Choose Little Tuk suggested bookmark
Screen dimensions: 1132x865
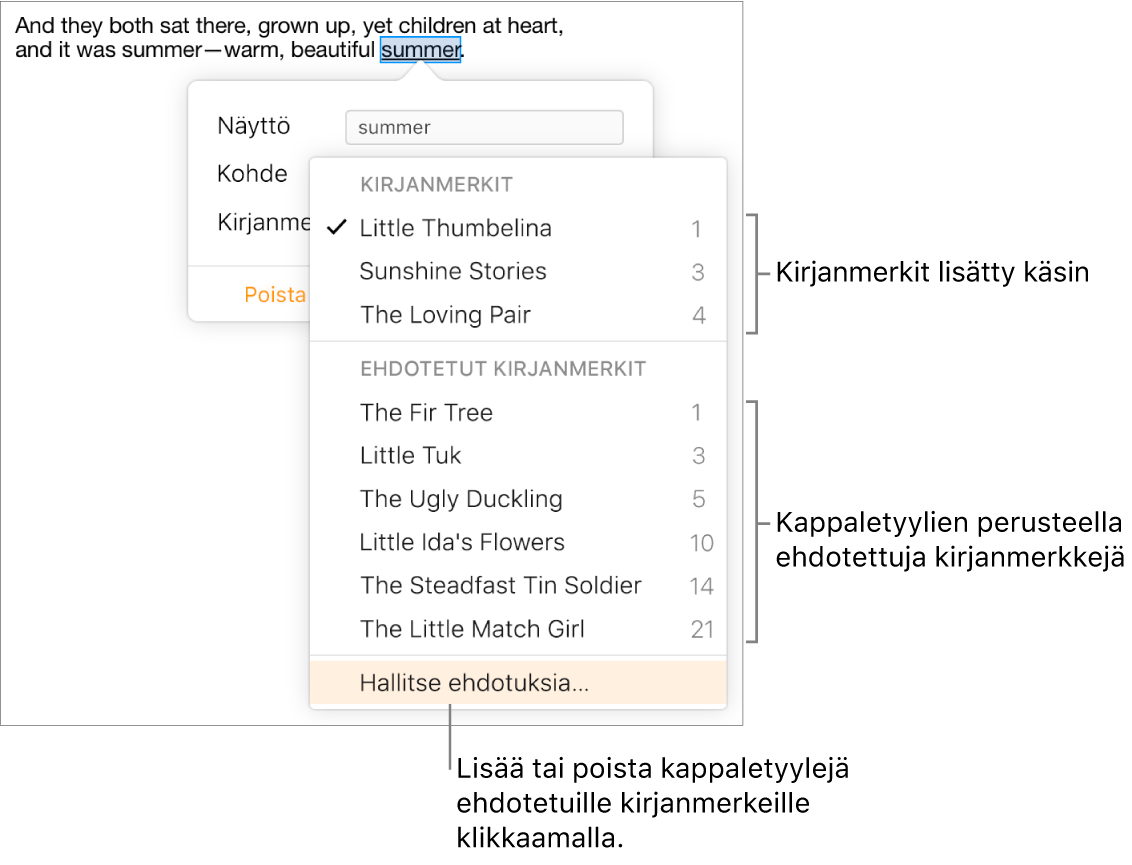click(x=410, y=456)
